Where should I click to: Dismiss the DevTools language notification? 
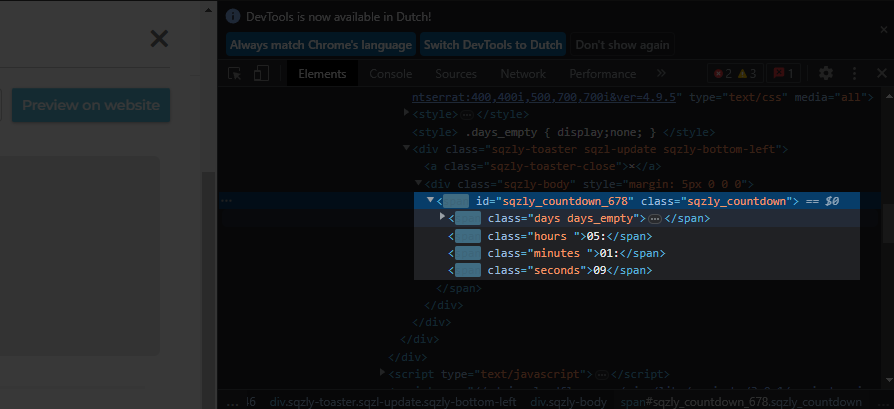tap(884, 30)
